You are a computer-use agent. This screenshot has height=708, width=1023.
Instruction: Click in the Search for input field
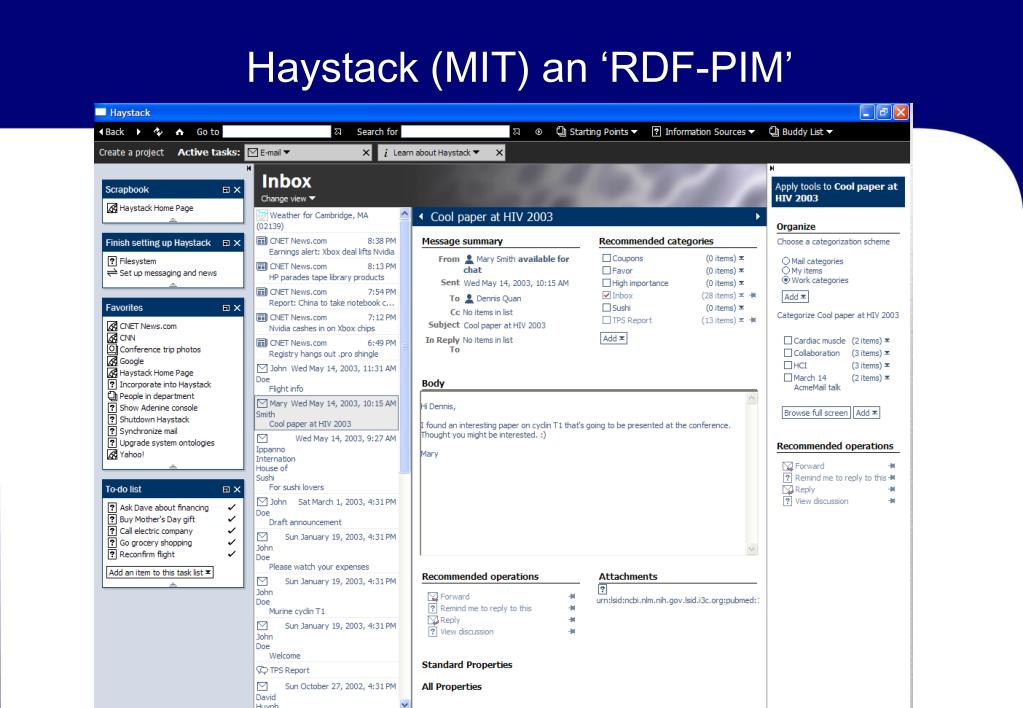455,132
